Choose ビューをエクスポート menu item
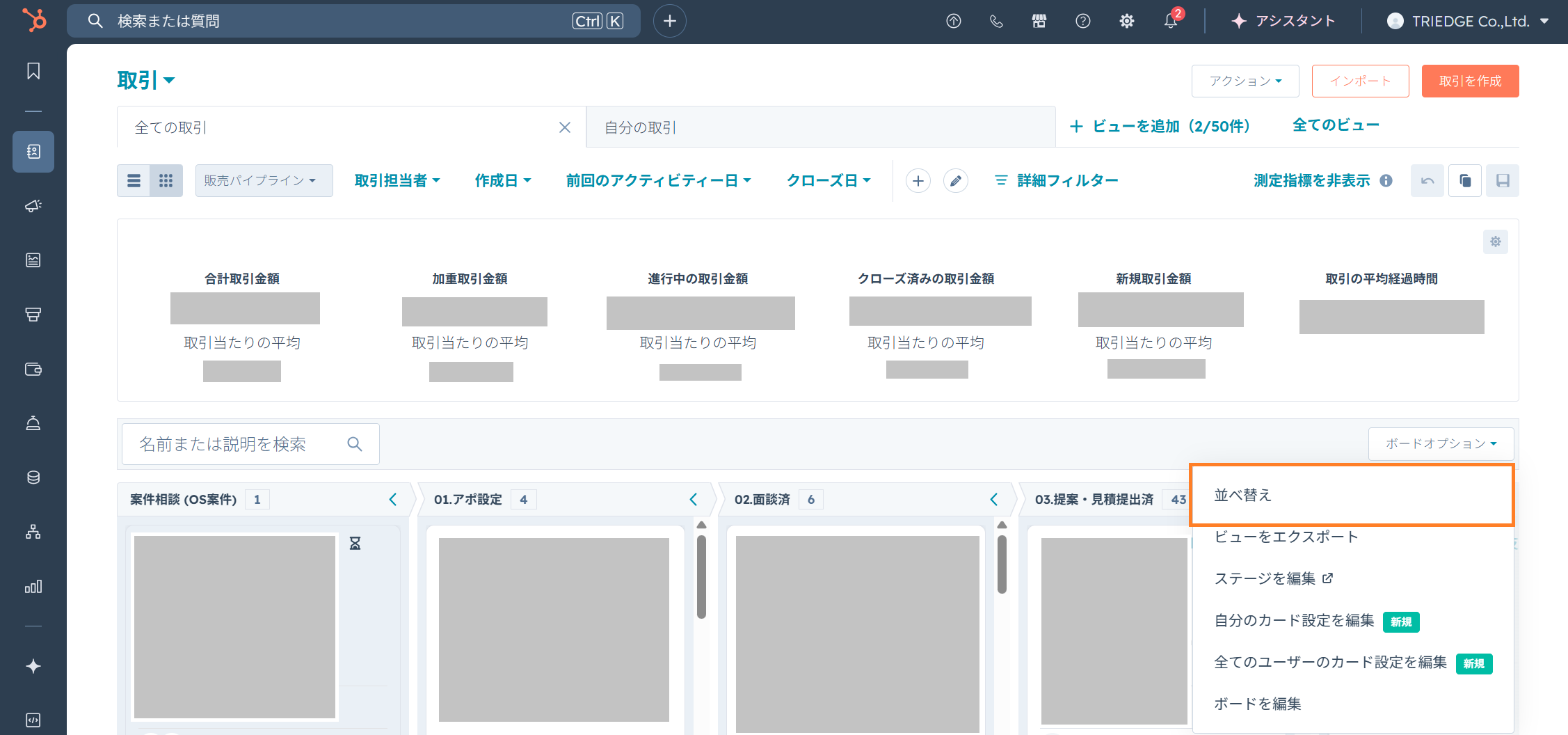The image size is (1568, 735). point(1353,537)
